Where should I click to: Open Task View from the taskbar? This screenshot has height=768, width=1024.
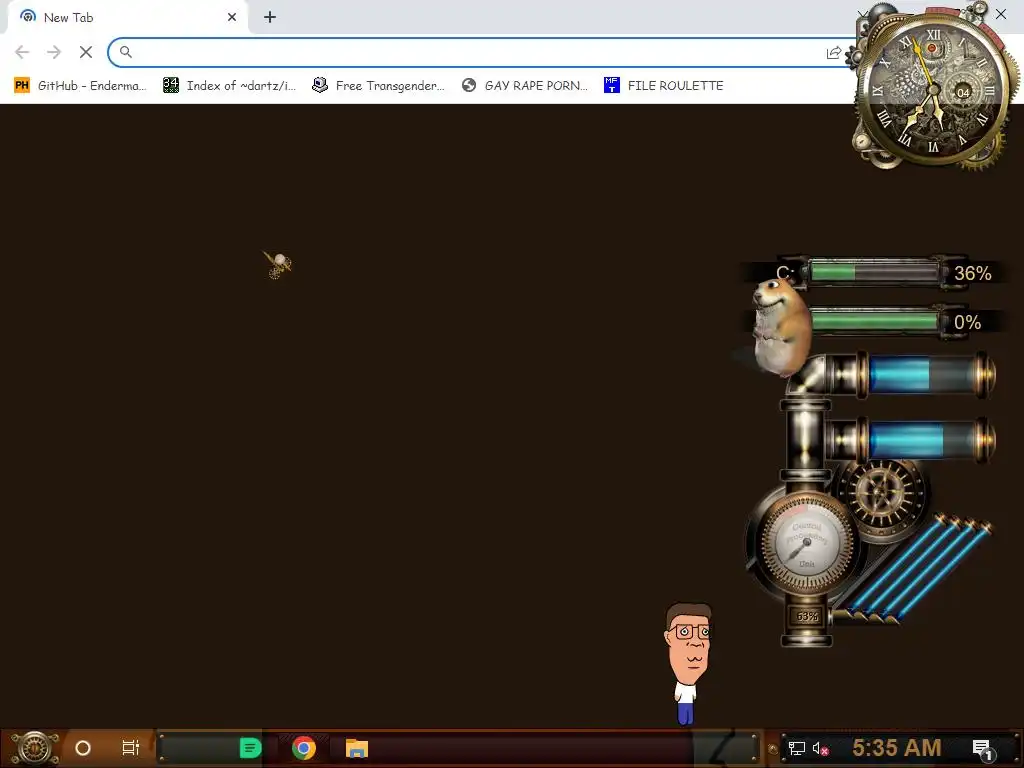click(131, 748)
